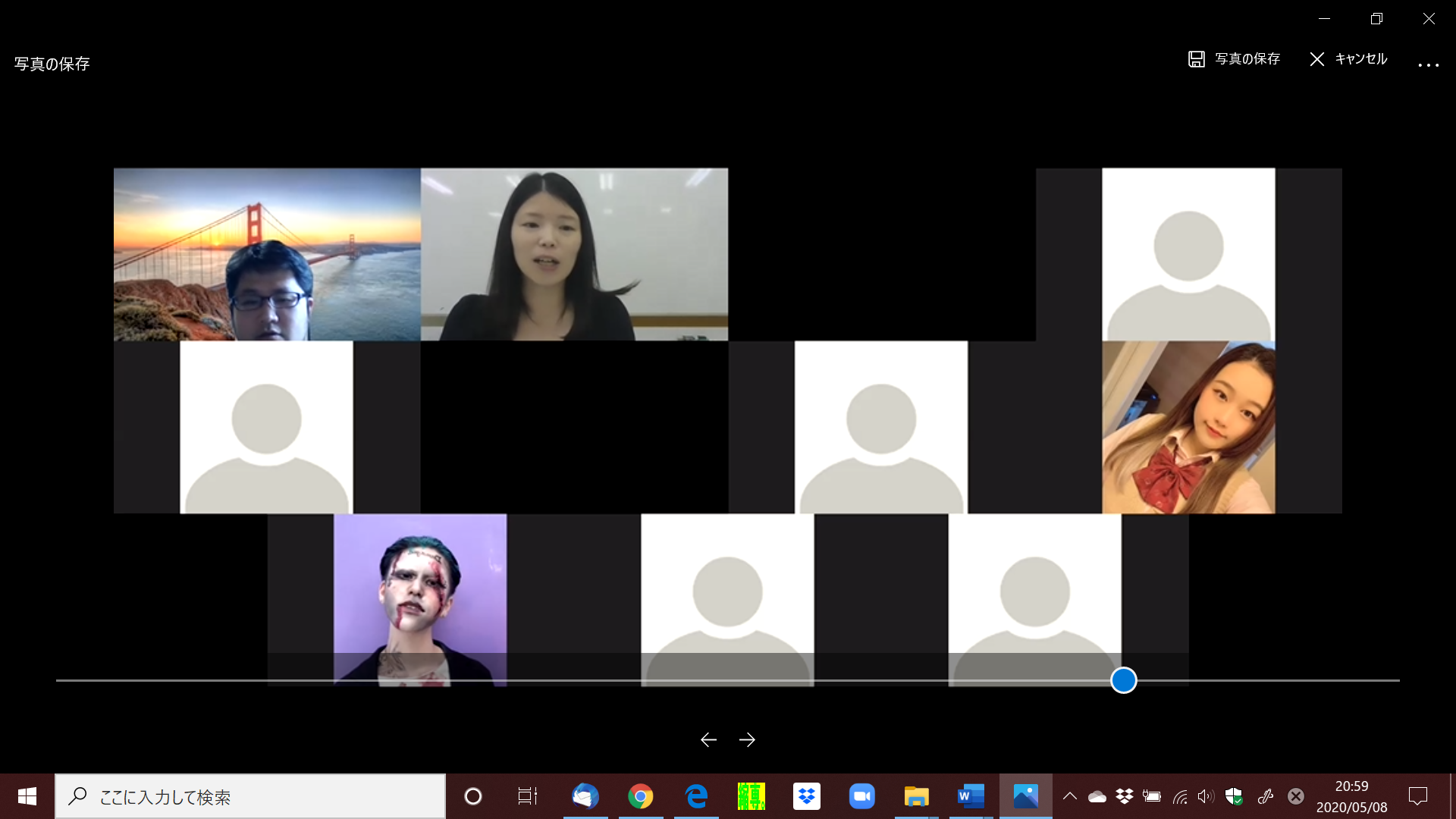
Task: Open Task View on the taskbar
Action: click(x=528, y=796)
